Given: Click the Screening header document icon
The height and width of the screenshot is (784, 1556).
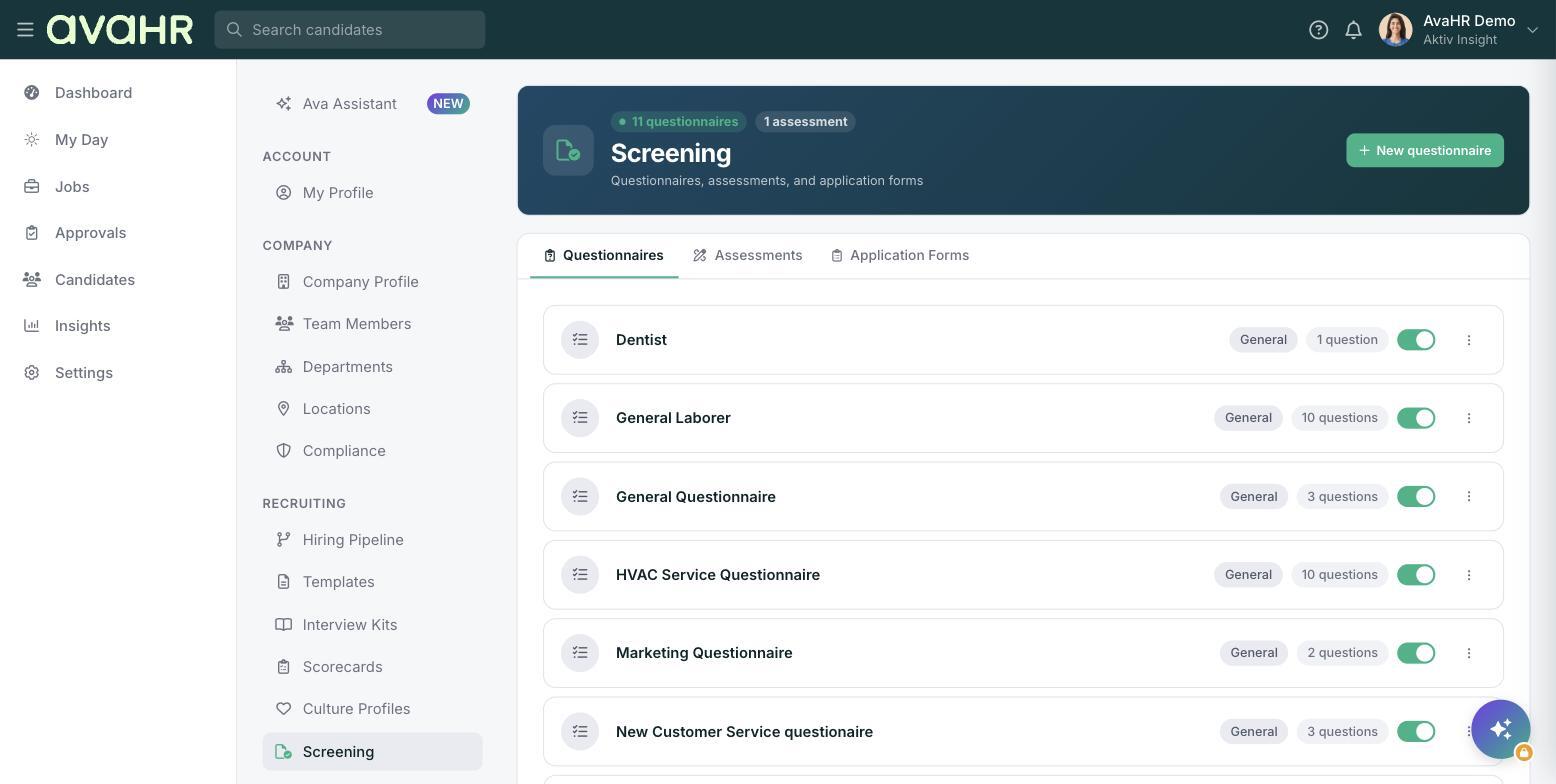Looking at the screenshot, I should [x=568, y=150].
